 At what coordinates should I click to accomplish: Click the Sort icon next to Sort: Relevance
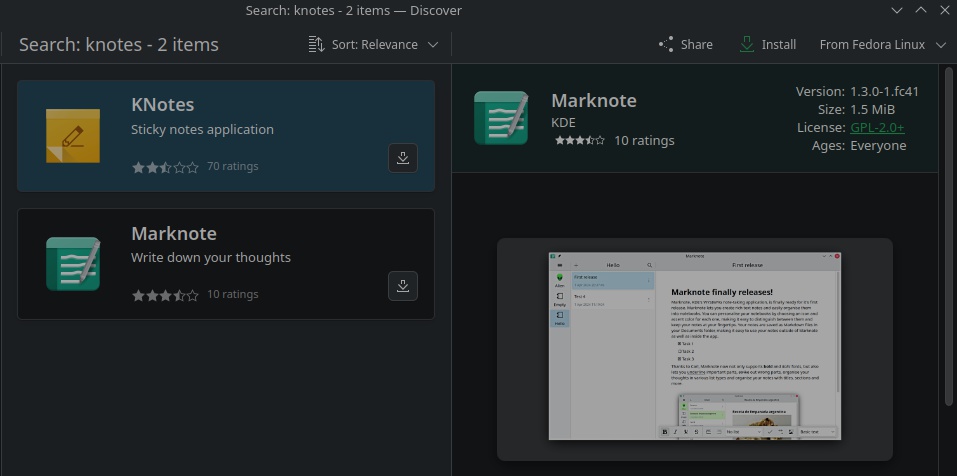coord(316,45)
